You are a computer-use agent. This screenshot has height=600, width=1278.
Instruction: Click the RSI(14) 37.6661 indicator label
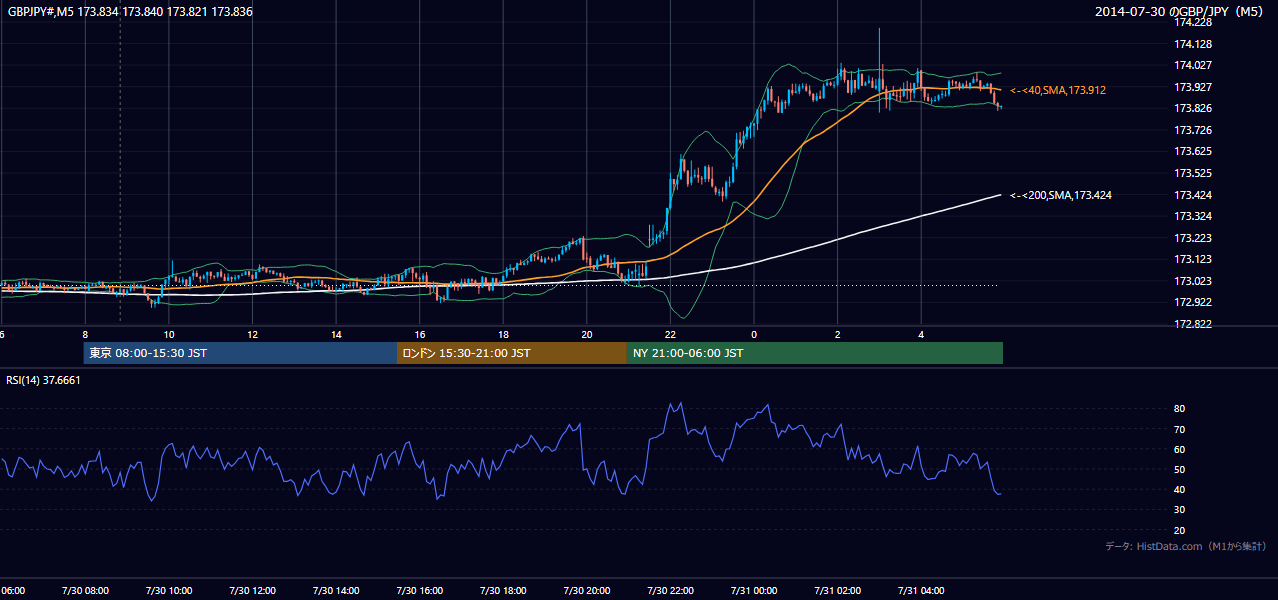pos(43,380)
